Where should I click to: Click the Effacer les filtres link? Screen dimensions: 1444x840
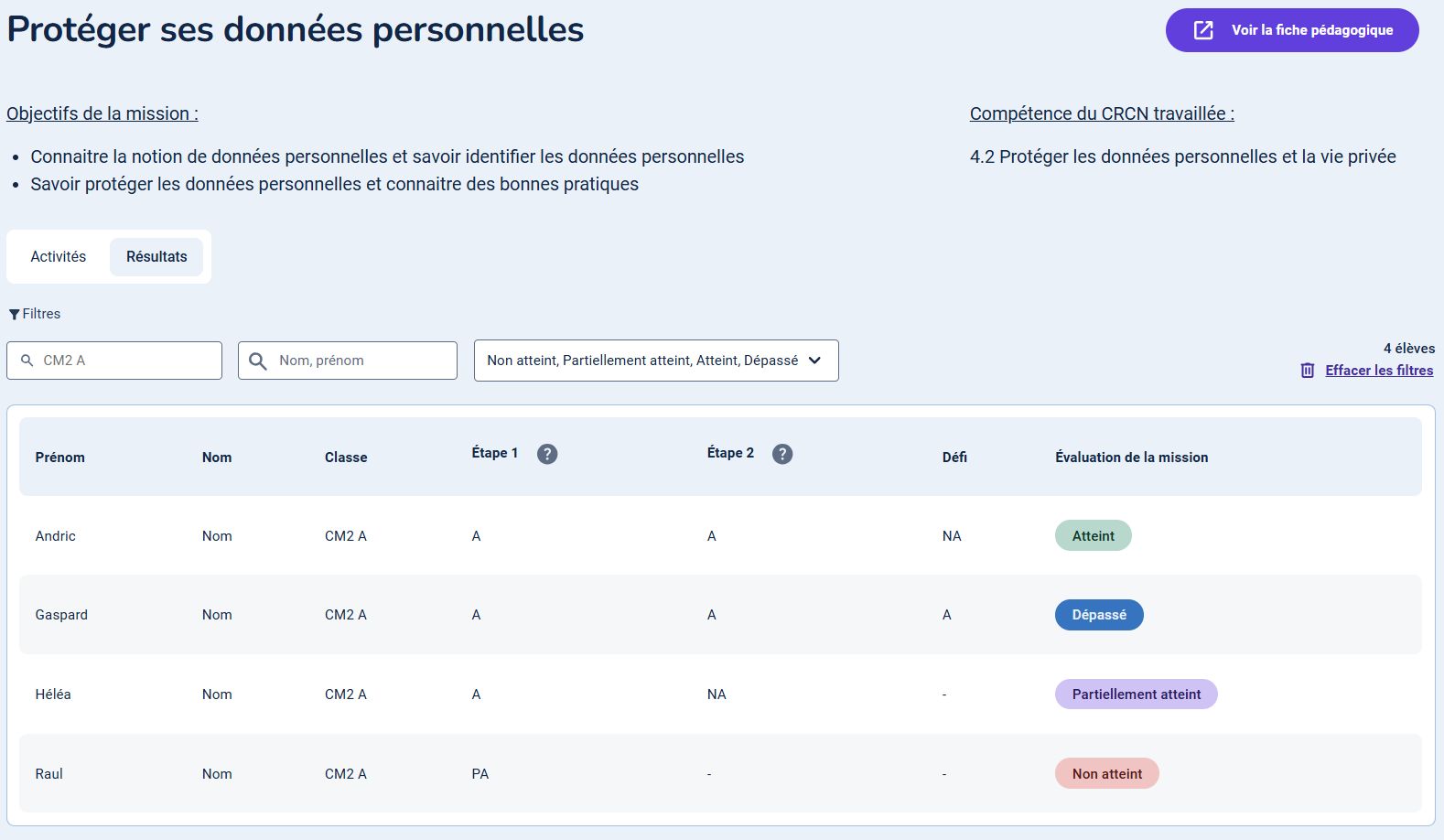pyautogui.click(x=1379, y=371)
